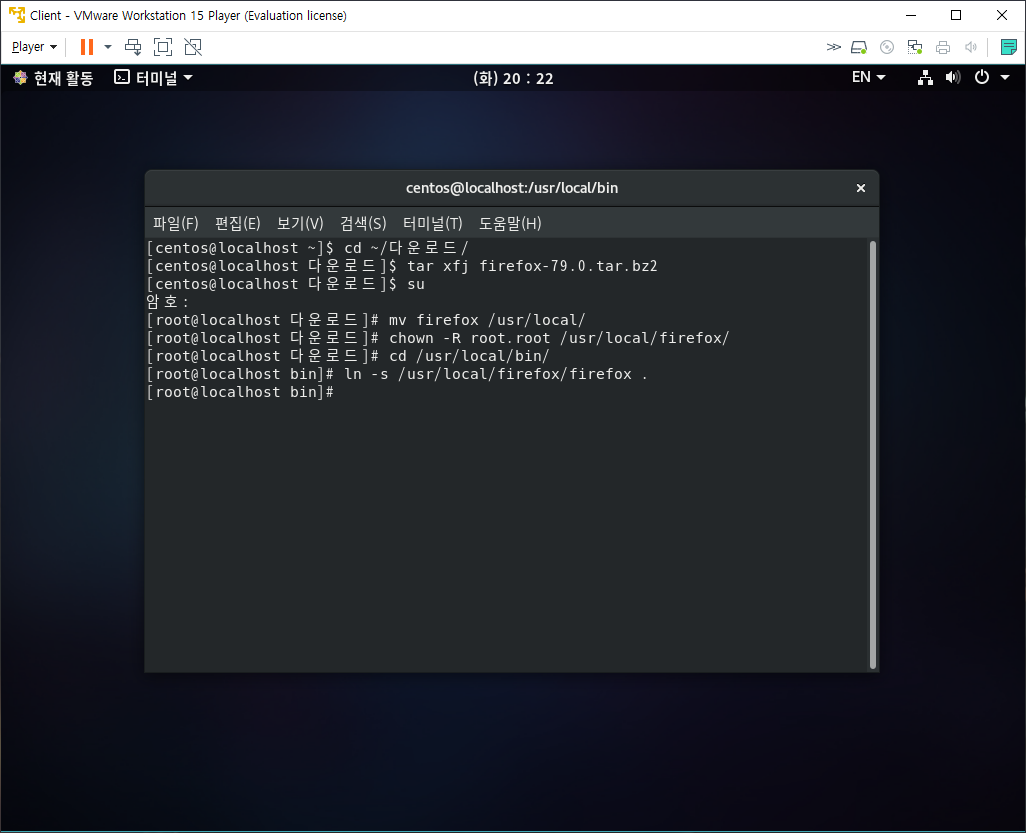
Task: Close the terminal window with X
Action: pos(860,188)
